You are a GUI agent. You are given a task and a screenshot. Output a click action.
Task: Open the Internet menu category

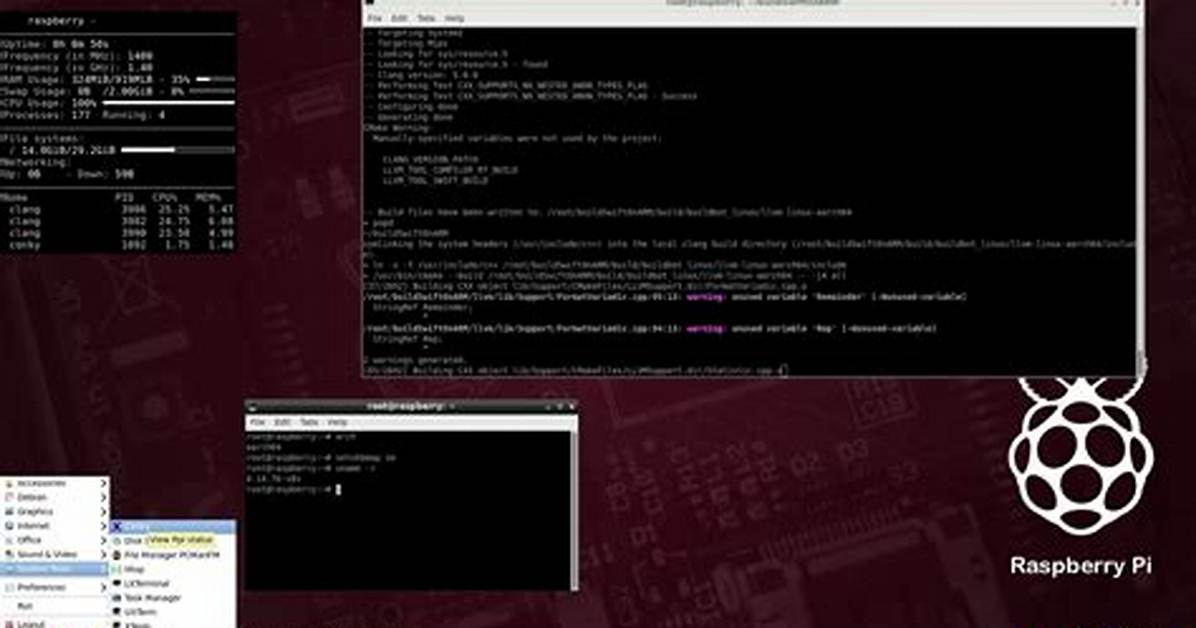pos(55,527)
